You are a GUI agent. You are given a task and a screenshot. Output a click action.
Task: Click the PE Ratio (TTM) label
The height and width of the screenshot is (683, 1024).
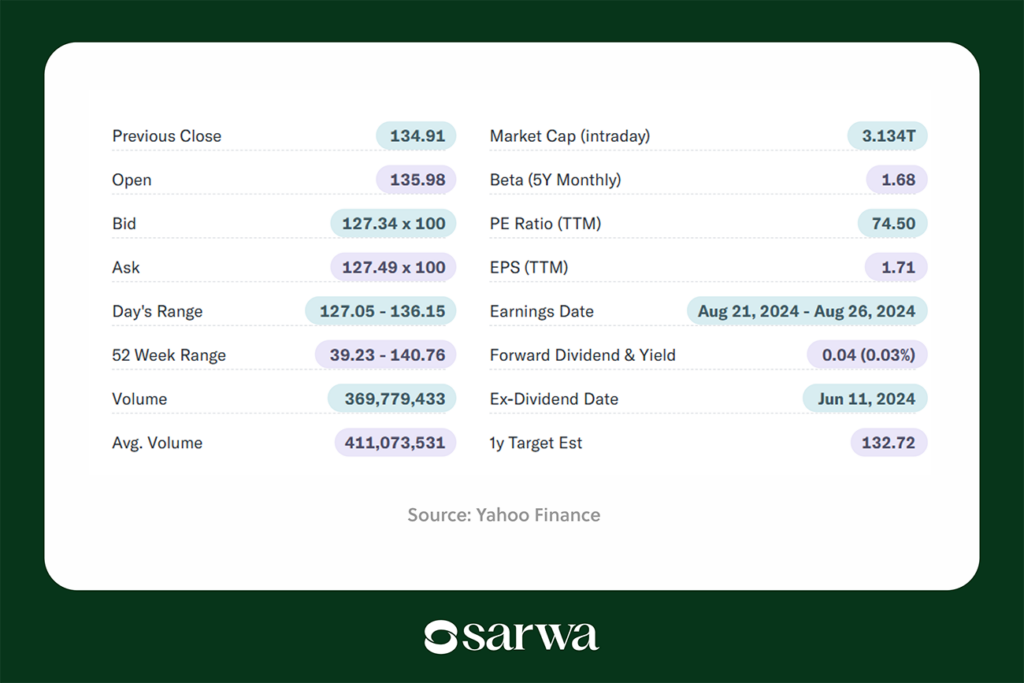[x=545, y=223]
